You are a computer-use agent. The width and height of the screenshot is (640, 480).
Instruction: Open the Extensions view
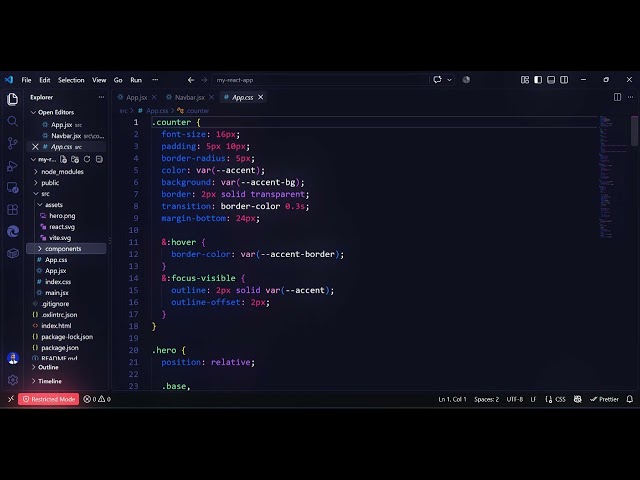pos(13,210)
